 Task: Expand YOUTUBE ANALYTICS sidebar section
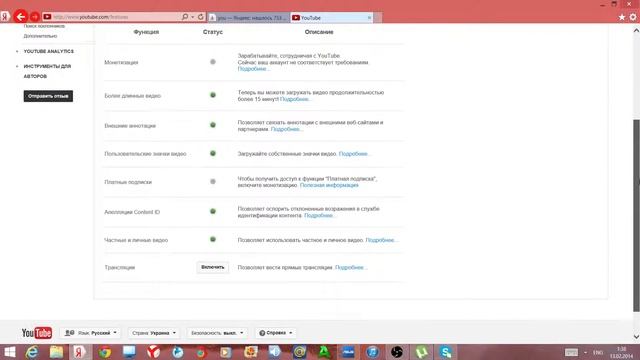coord(49,51)
